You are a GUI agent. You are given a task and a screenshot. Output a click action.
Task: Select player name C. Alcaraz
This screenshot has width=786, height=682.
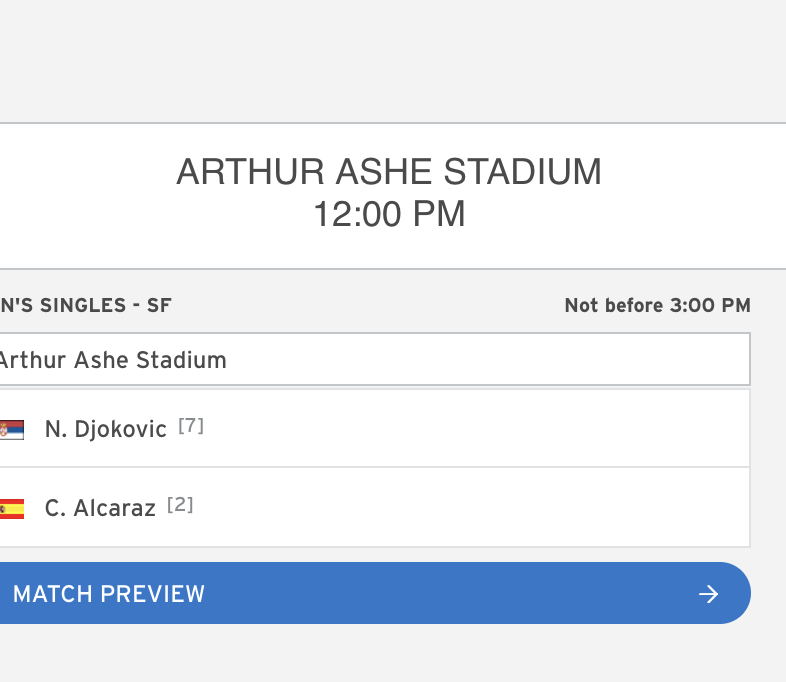pyautogui.click(x=100, y=509)
